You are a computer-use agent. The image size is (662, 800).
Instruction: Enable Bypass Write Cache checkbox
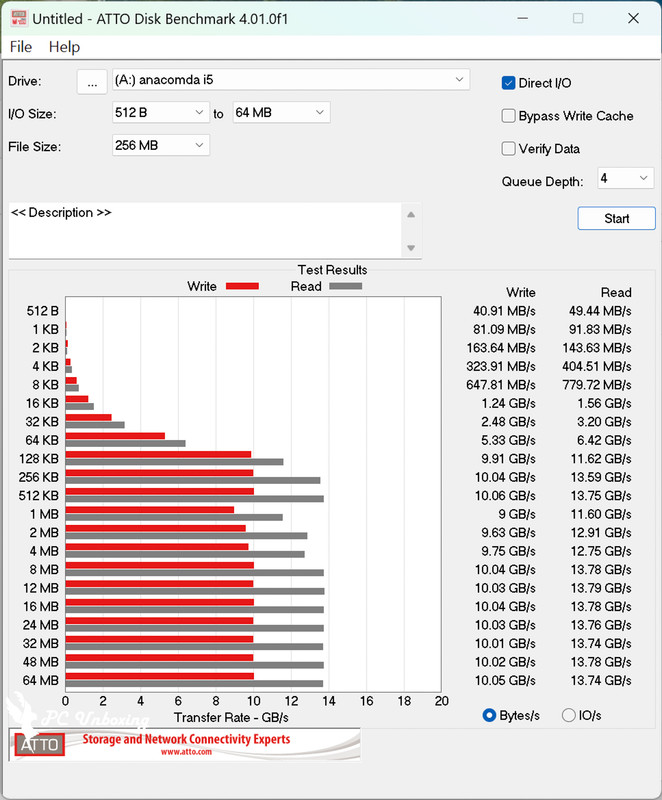[x=508, y=116]
